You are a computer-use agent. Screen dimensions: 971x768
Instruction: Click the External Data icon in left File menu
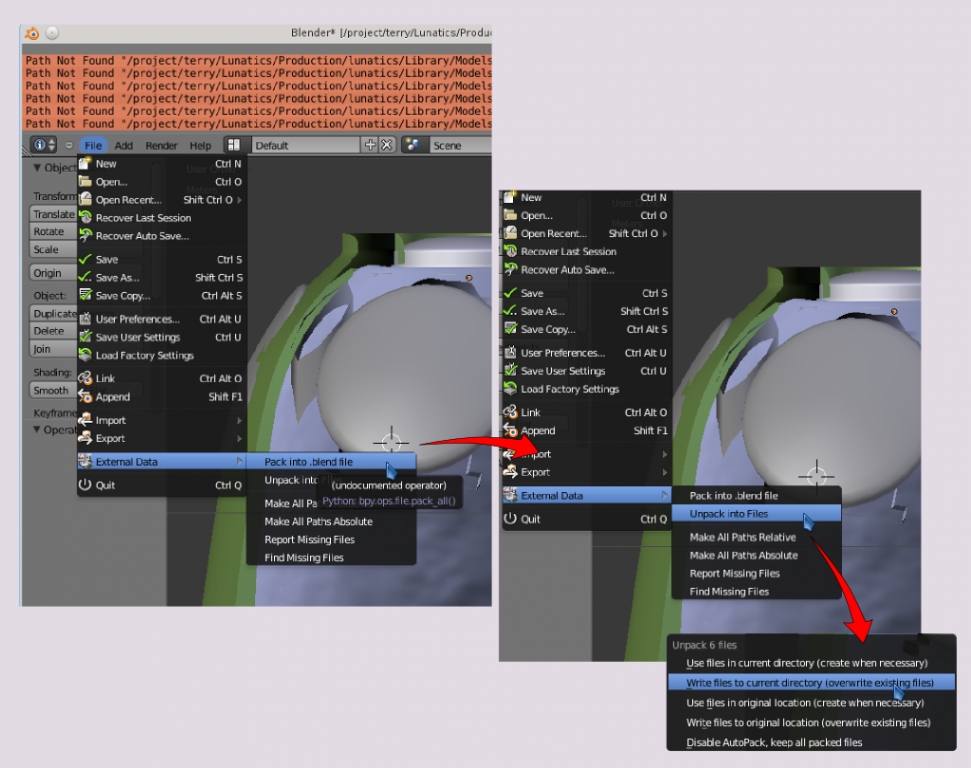[x=85, y=461]
